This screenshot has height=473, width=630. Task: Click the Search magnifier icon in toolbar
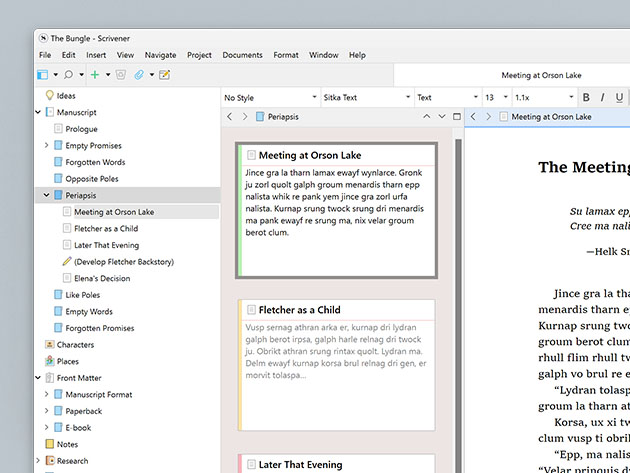coord(69,75)
